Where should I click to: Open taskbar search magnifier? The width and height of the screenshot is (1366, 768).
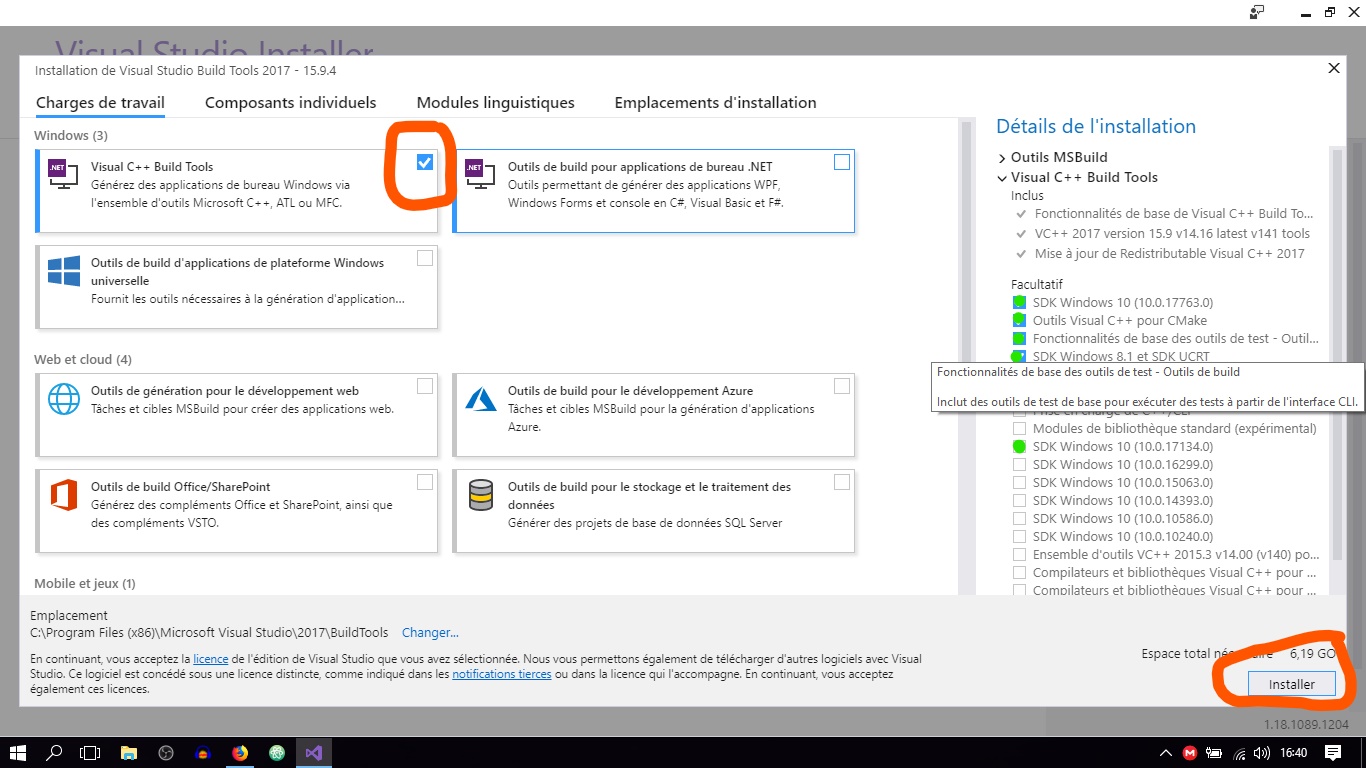tap(55, 752)
